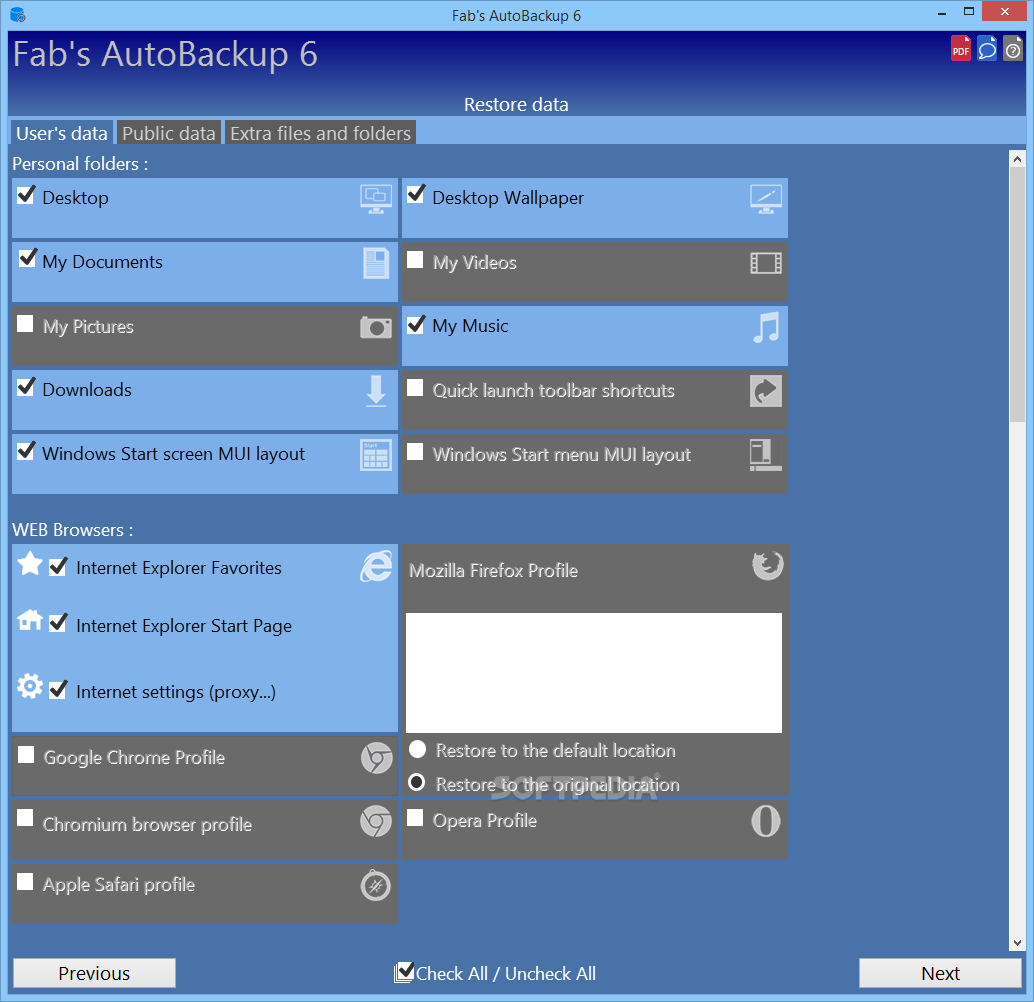The image size is (1034, 1002).
Task: Click the Internet Explorer logo icon
Action: click(x=377, y=567)
